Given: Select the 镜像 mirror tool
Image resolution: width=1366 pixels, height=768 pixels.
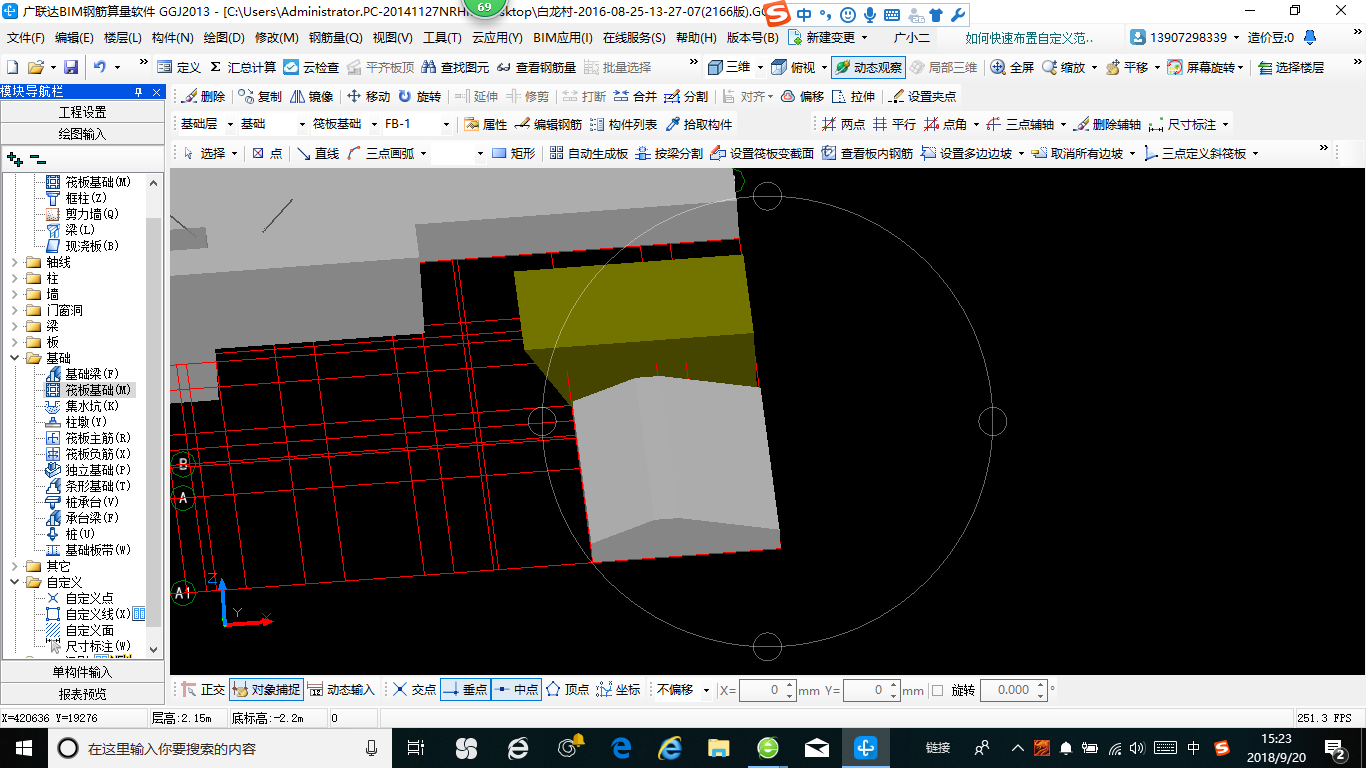Looking at the screenshot, I should click(x=311, y=96).
